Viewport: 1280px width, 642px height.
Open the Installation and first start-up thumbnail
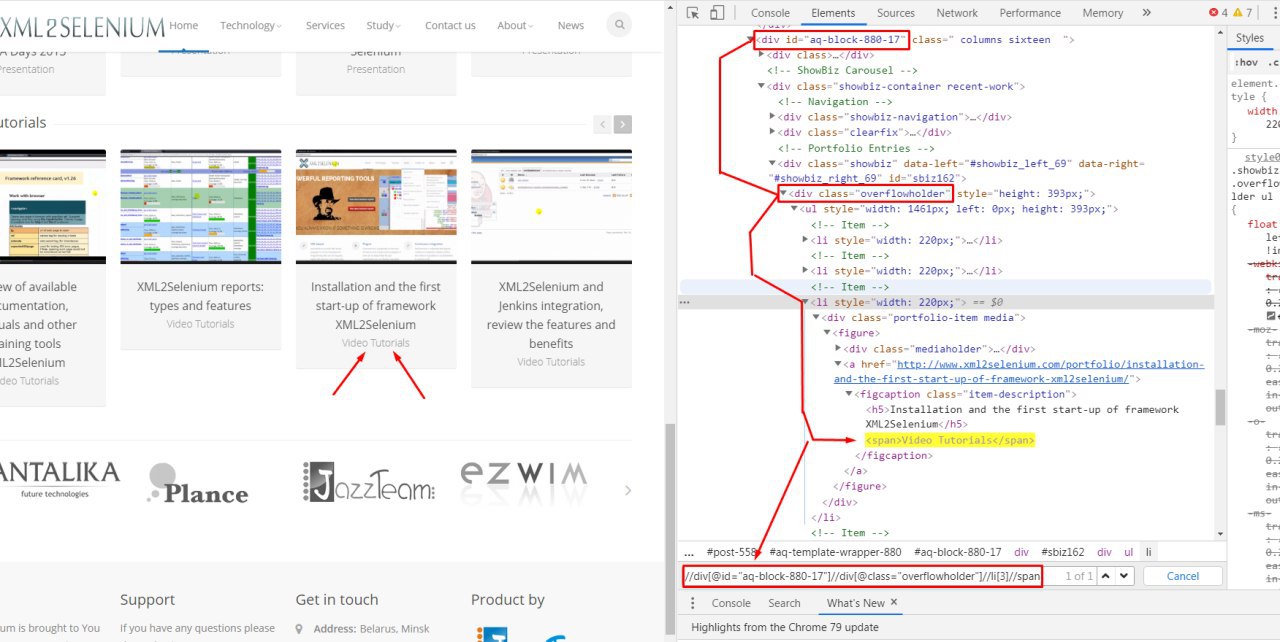click(376, 207)
